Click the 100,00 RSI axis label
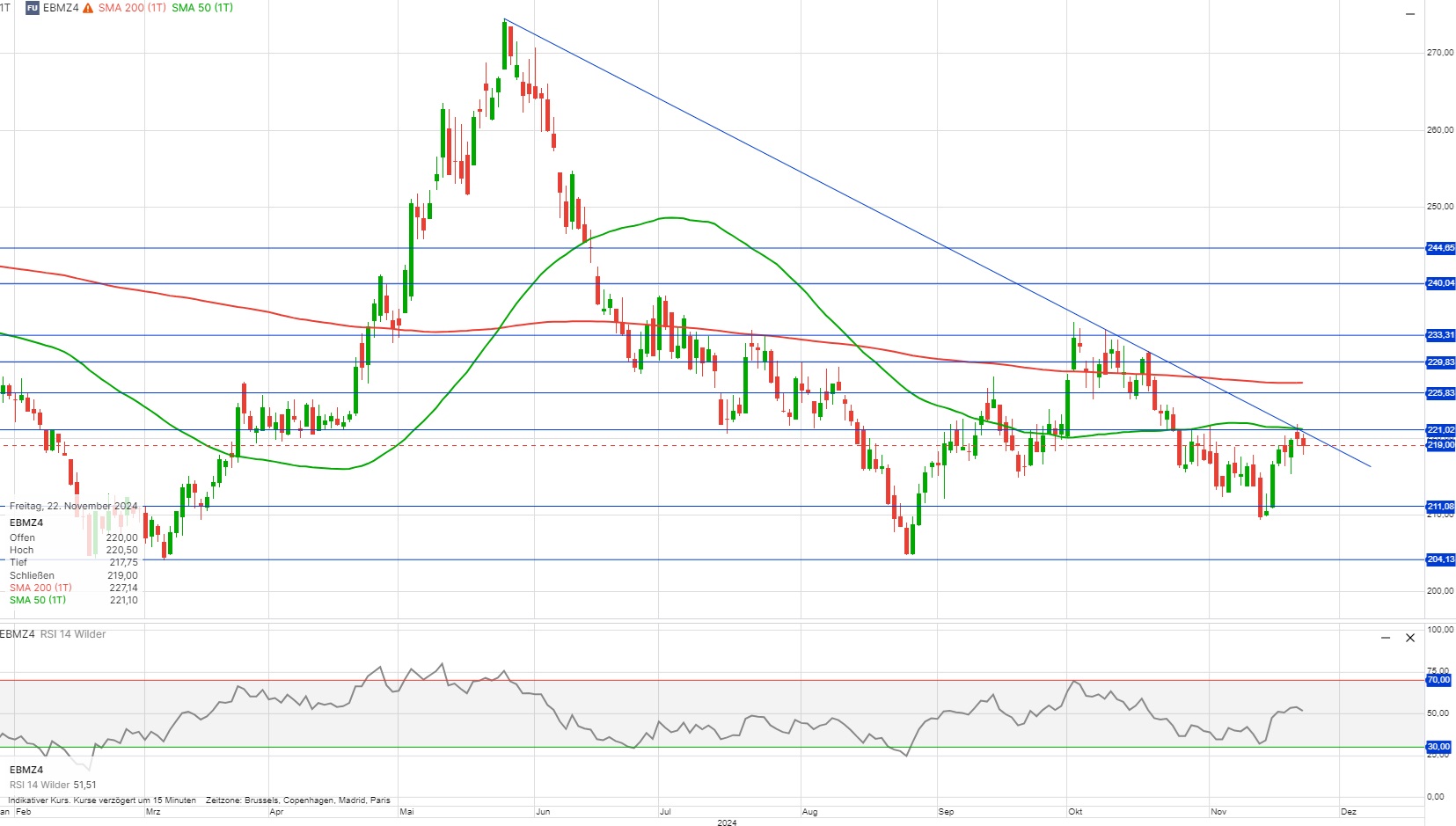The height and width of the screenshot is (826, 1456). 1440,630
